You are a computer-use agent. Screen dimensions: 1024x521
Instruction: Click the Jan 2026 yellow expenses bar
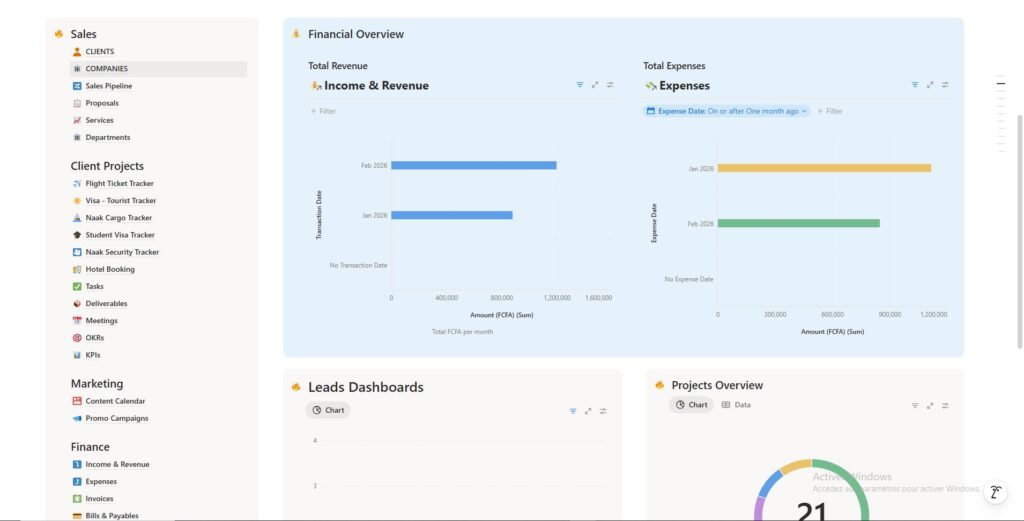click(x=823, y=168)
